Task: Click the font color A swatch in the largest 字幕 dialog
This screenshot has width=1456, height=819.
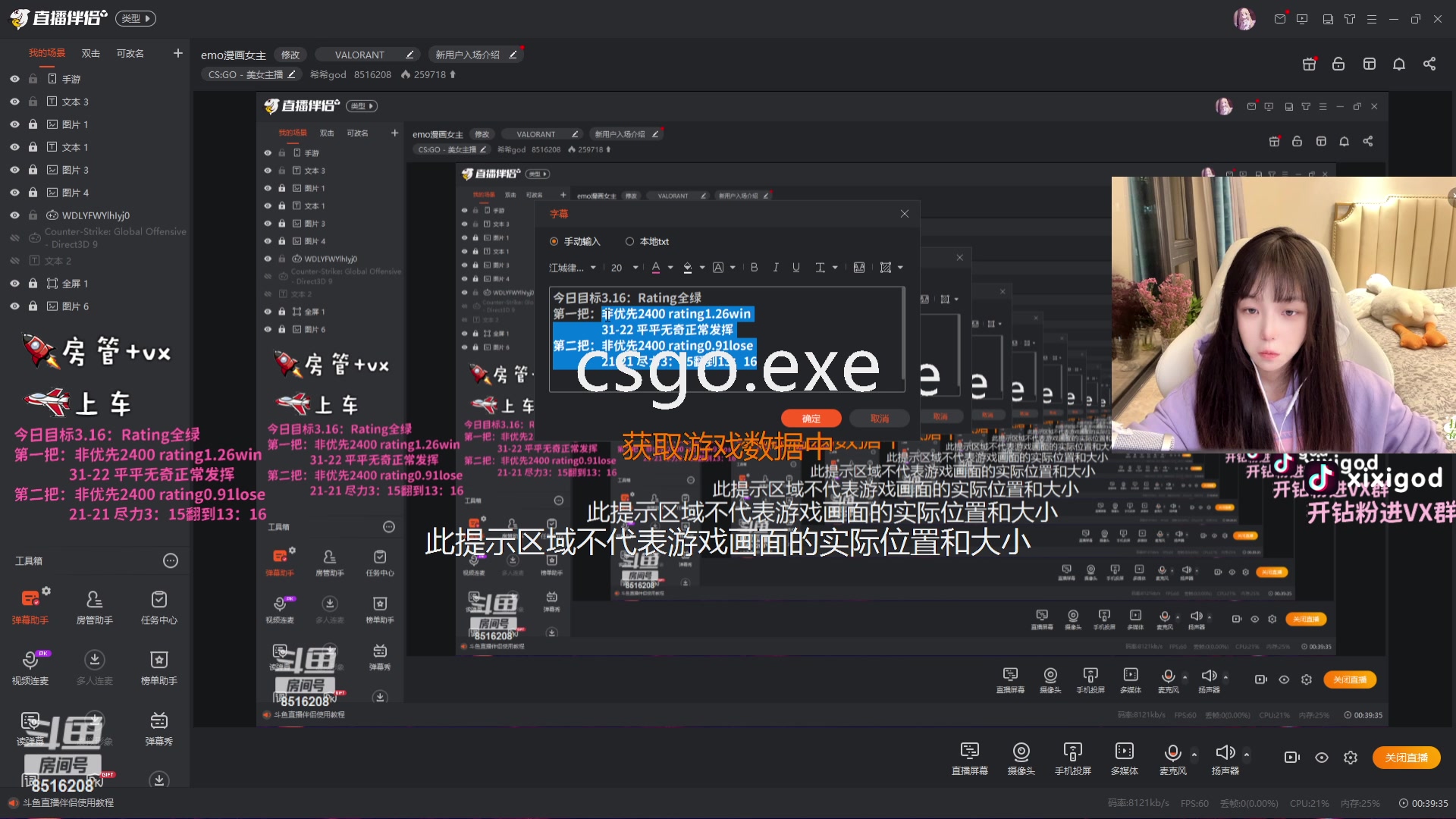Action: [x=656, y=268]
